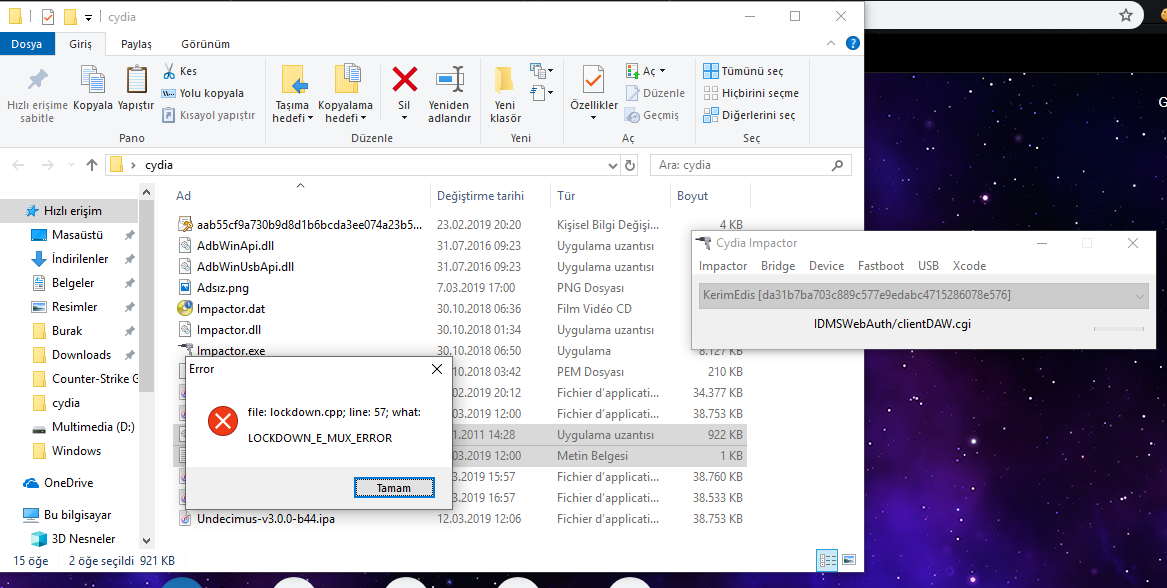
Task: Open the Xcode menu in Cydia Impactor
Action: [969, 266]
